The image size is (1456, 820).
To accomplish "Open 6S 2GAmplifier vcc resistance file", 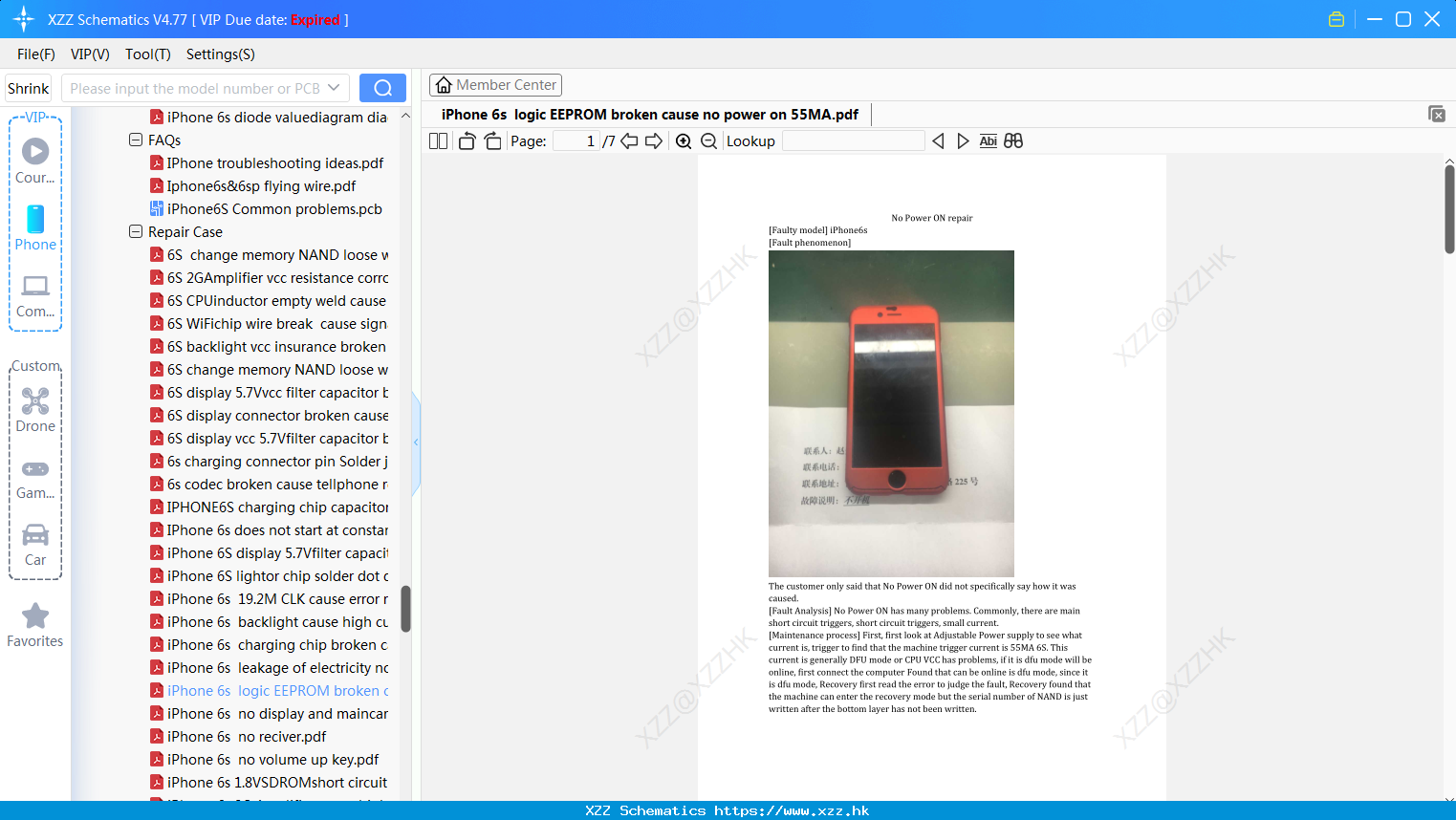I will (270, 278).
